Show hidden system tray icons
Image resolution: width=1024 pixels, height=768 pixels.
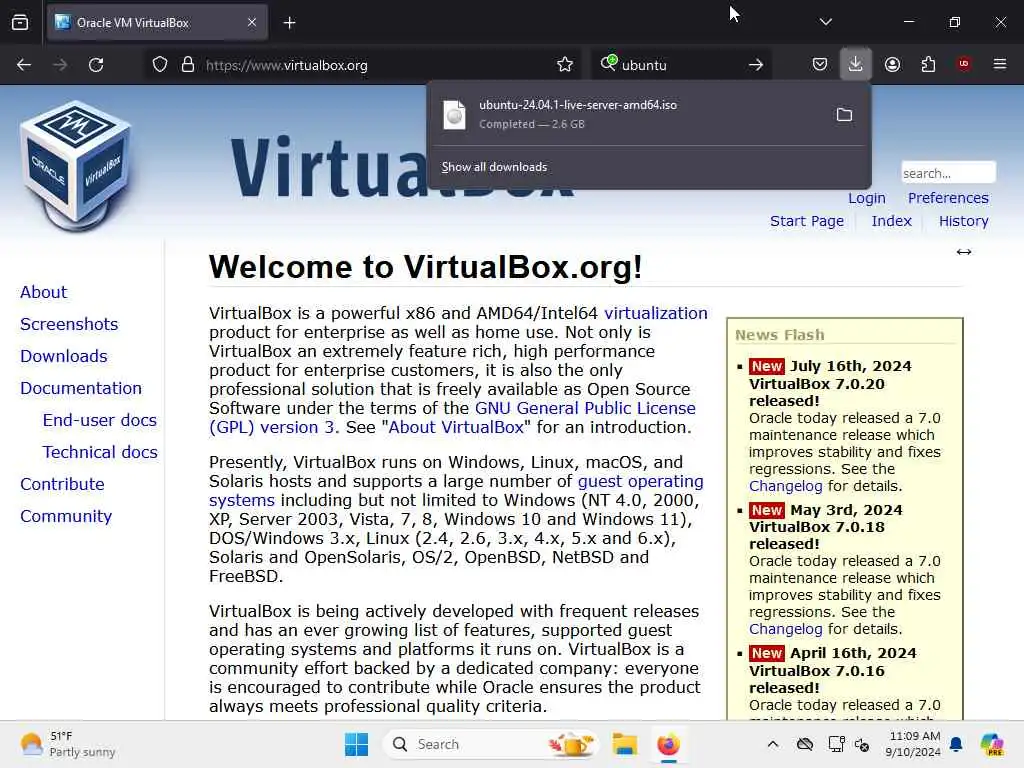click(x=773, y=744)
